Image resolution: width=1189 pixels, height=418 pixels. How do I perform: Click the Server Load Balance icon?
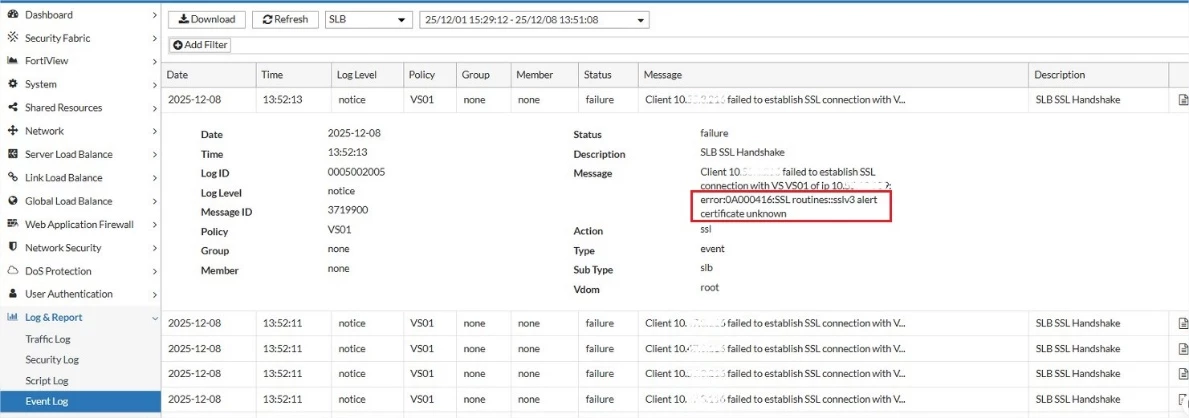click(x=12, y=154)
